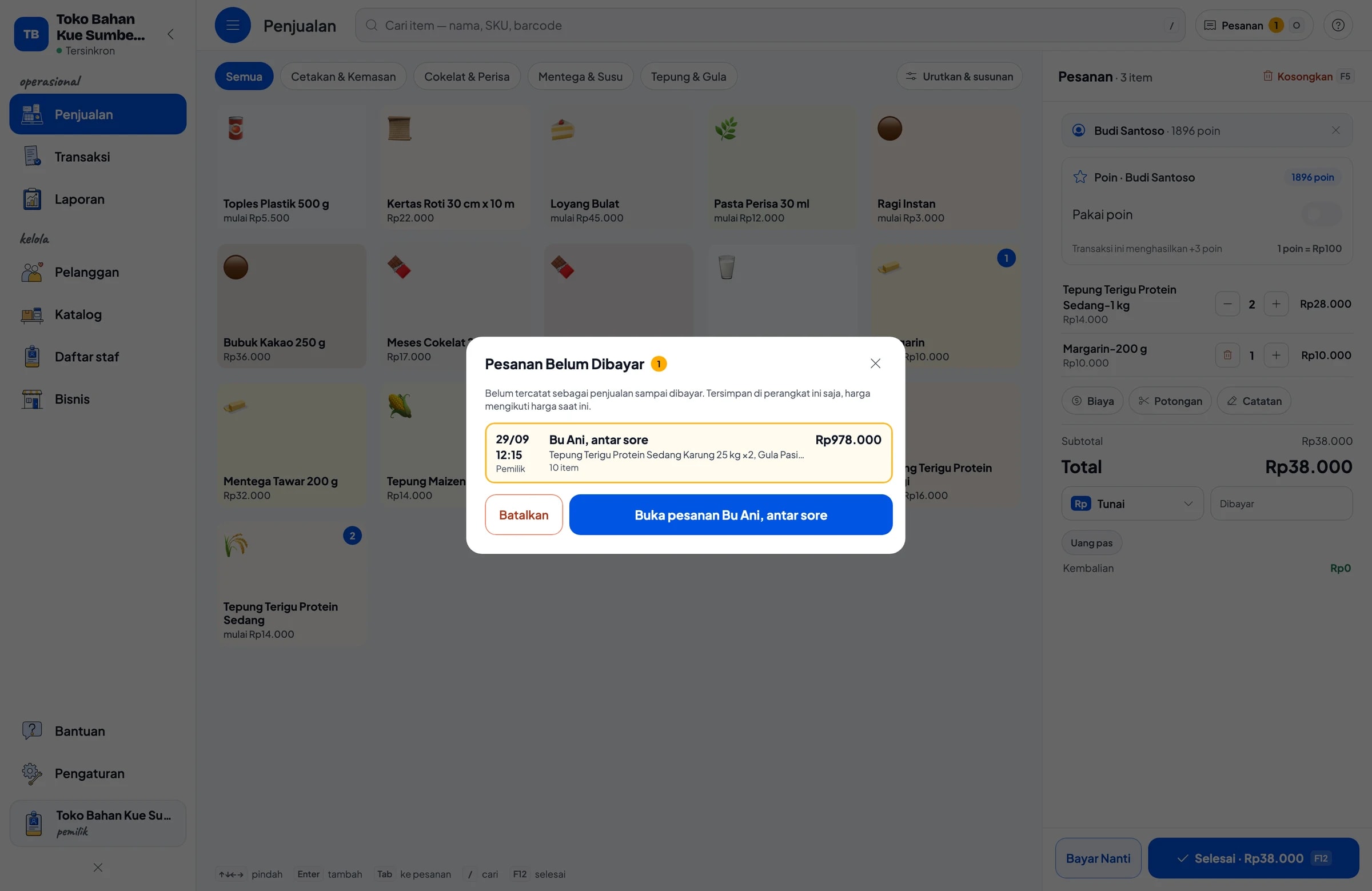Click the hamburger menu button beside Penjualan
The width and height of the screenshot is (1372, 891).
click(x=232, y=25)
